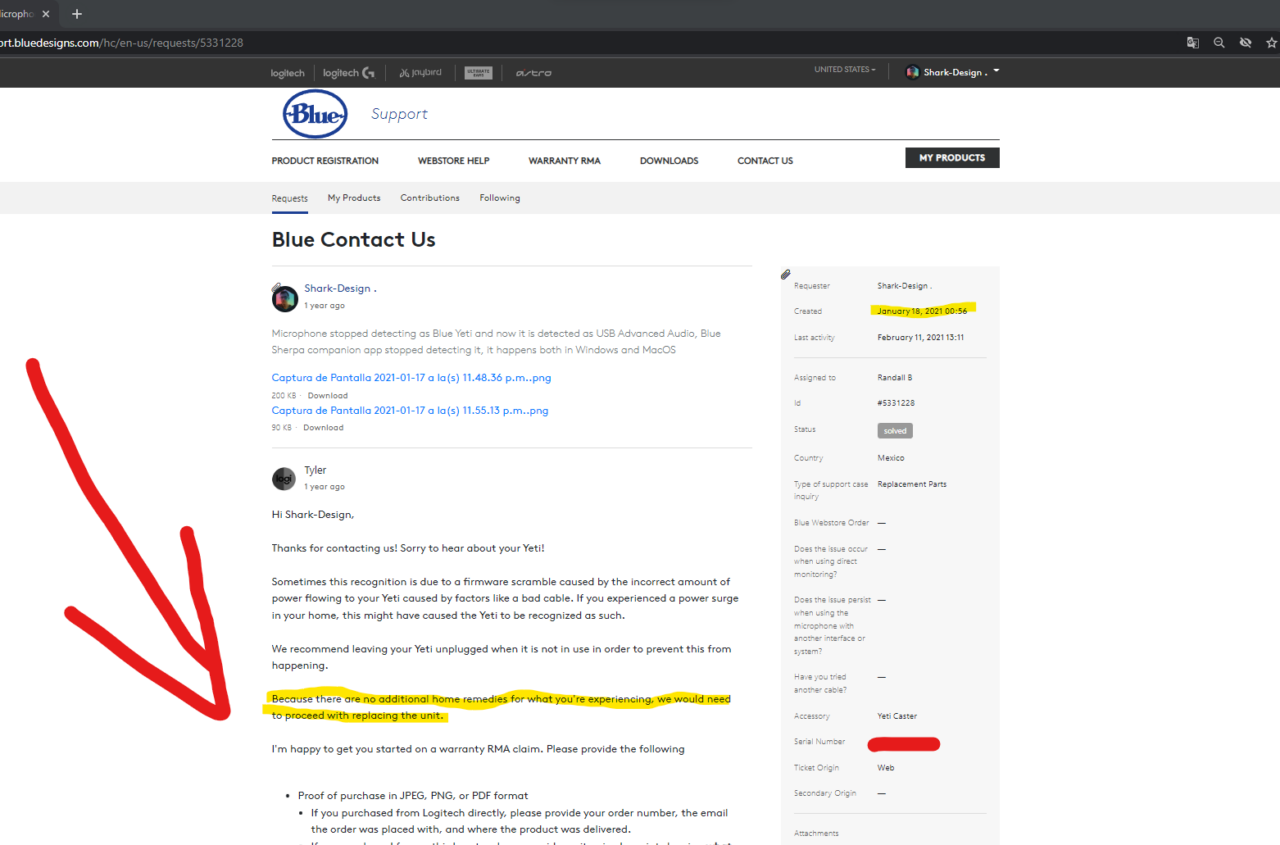Click the browser address bar URL
The width and height of the screenshot is (1280, 845).
[x=122, y=43]
